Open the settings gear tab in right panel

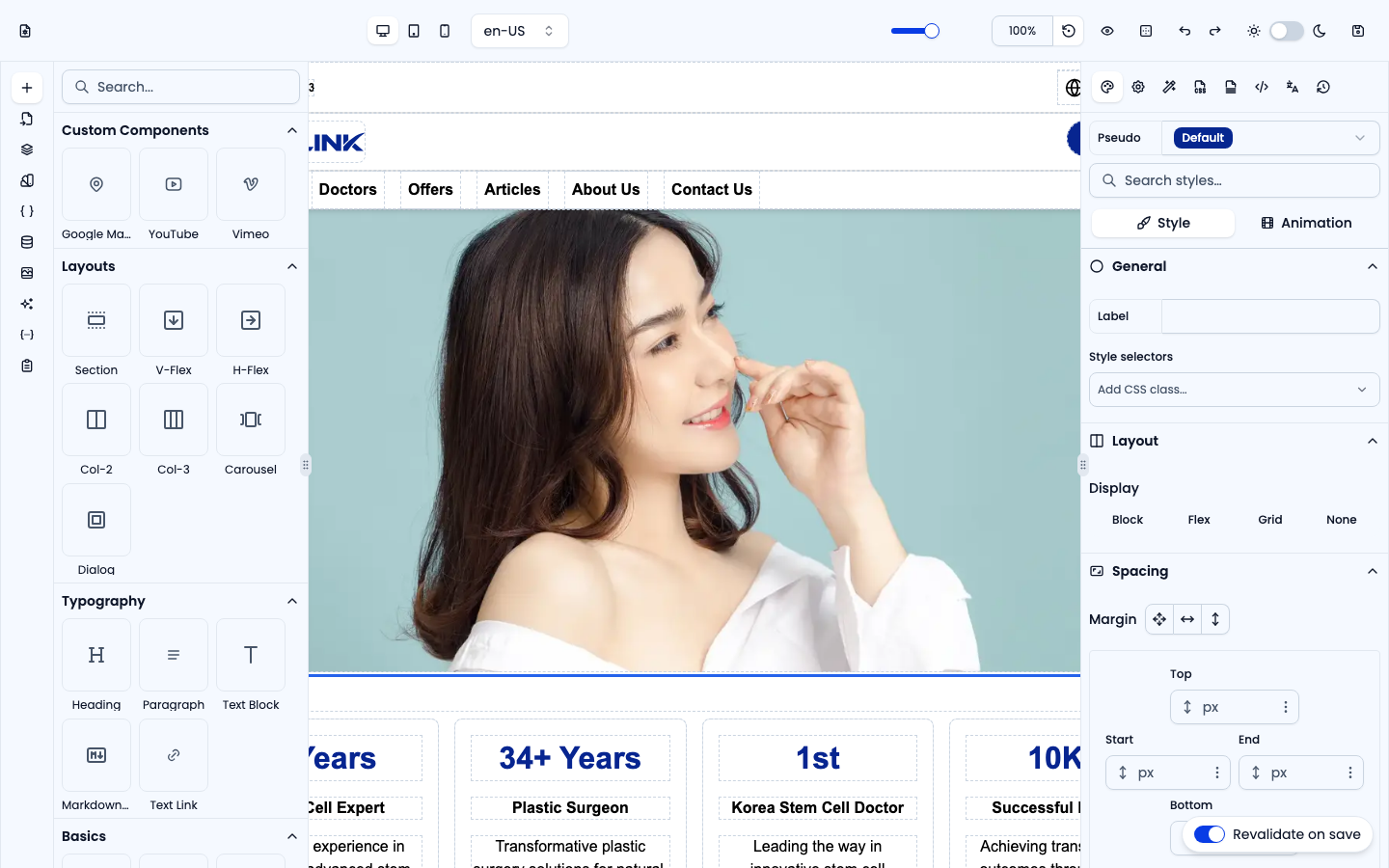1138,87
